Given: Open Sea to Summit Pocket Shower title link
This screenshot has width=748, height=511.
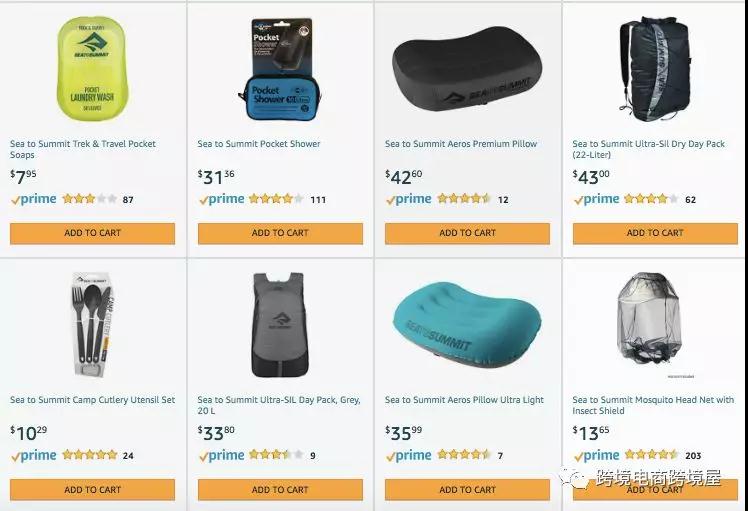Looking at the screenshot, I should click(259, 144).
